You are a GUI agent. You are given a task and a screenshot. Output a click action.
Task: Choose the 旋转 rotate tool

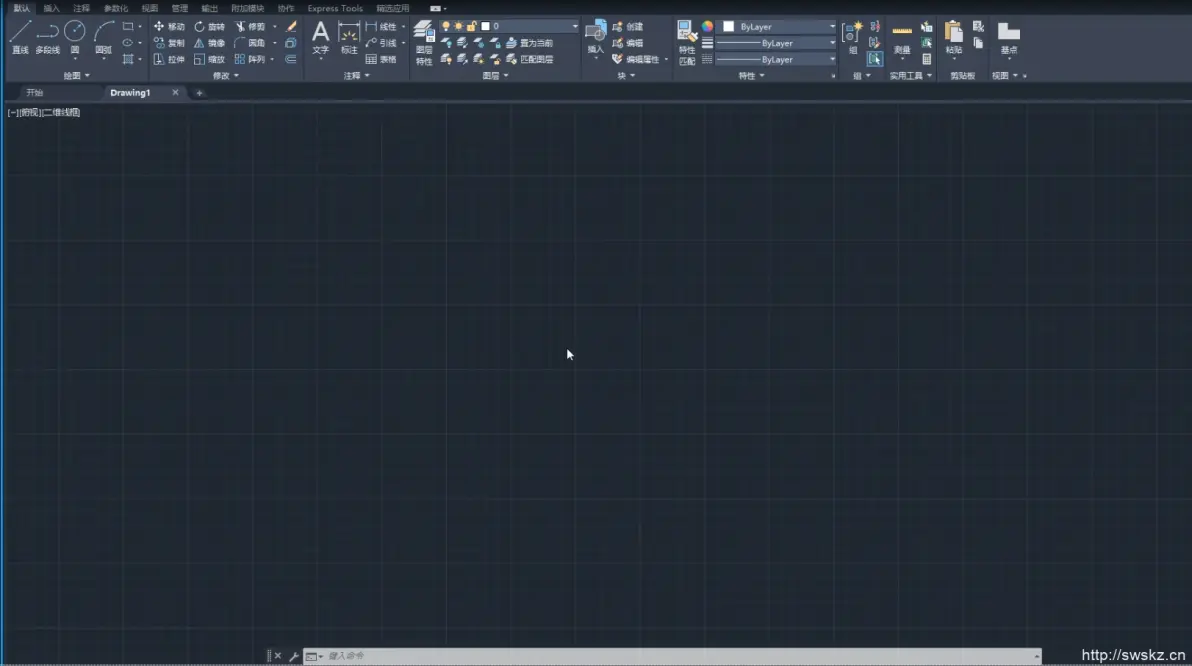(x=209, y=27)
